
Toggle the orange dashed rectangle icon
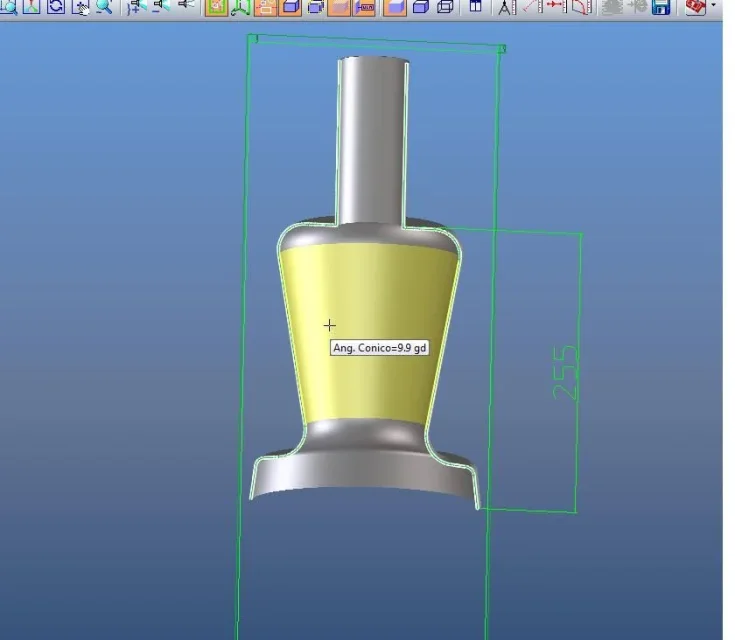click(265, 8)
